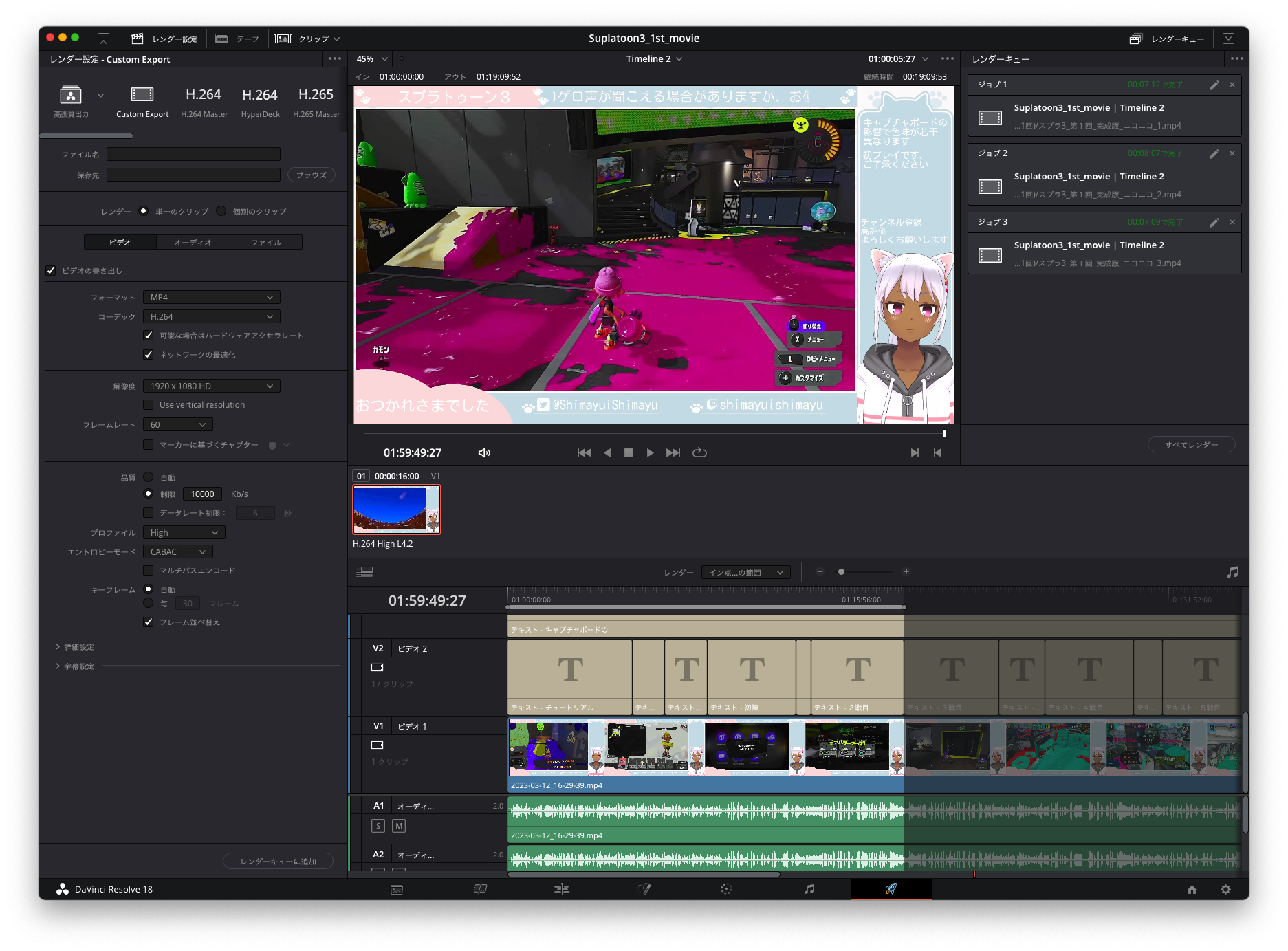Remove Job 2 from render queue
This screenshot has height=951, width=1288.
coord(1232,153)
